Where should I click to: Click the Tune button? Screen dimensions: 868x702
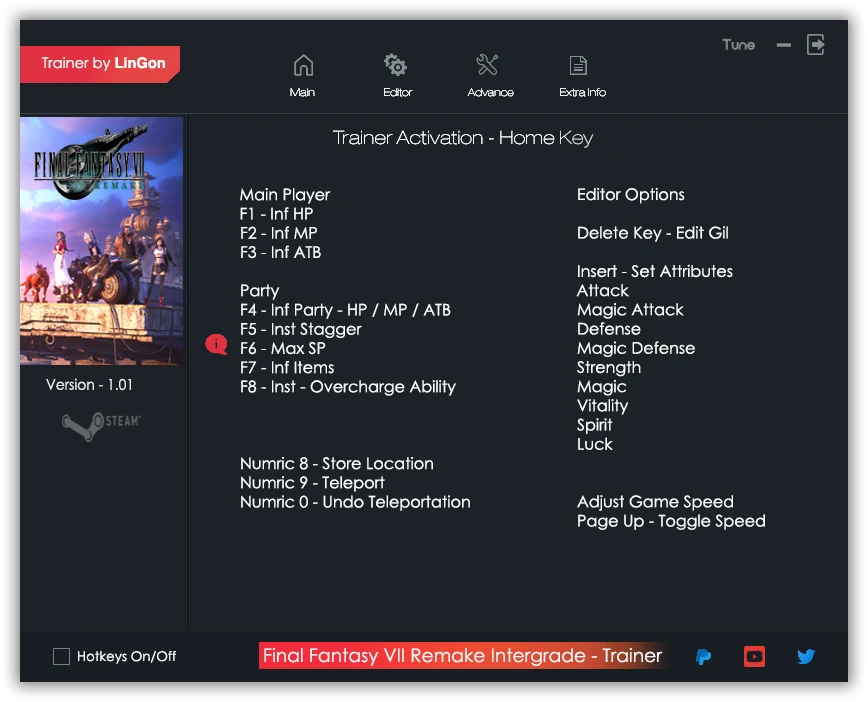pyautogui.click(x=738, y=45)
